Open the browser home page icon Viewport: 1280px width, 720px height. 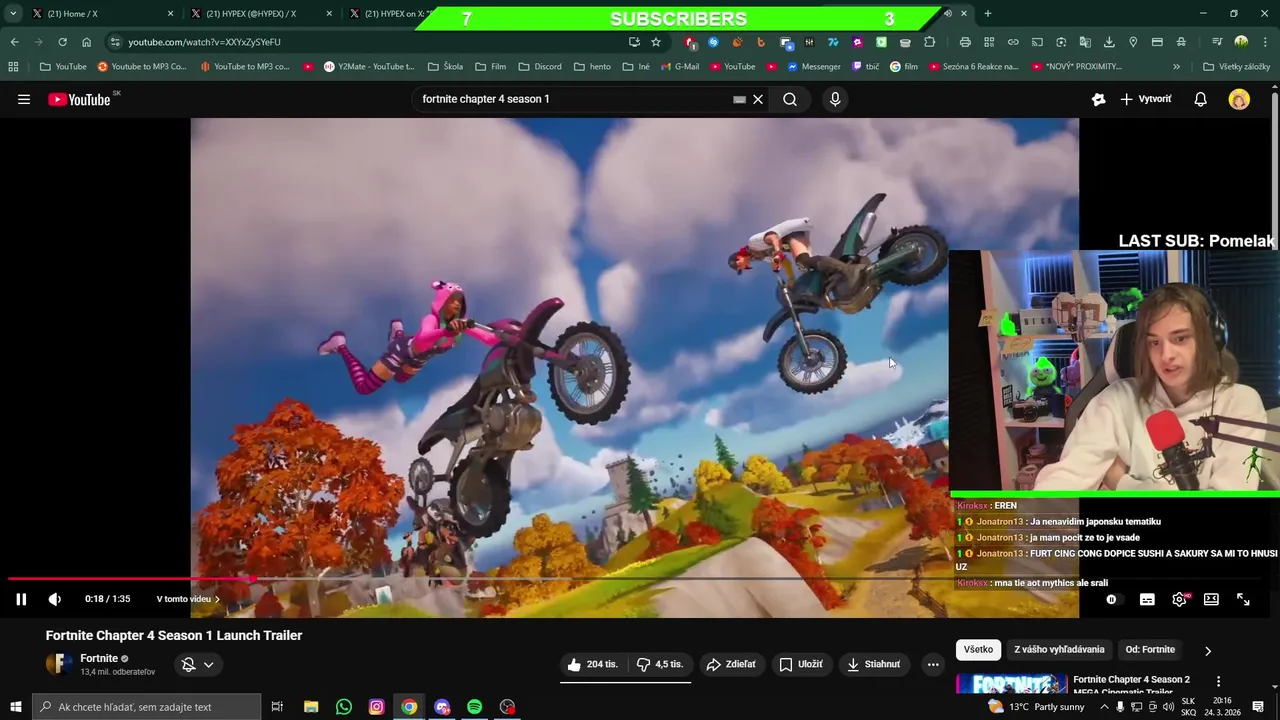coord(86,42)
